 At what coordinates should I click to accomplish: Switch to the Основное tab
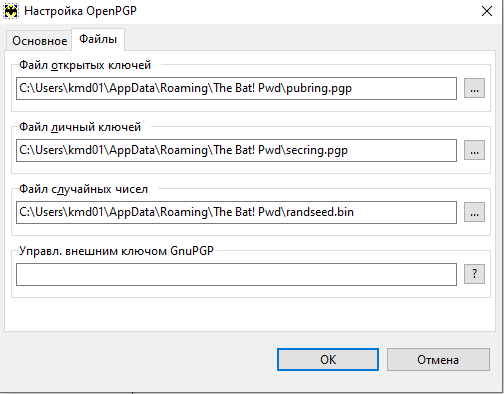[39, 41]
